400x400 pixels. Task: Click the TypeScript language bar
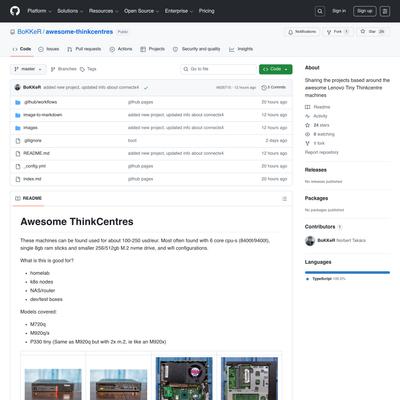click(x=347, y=272)
